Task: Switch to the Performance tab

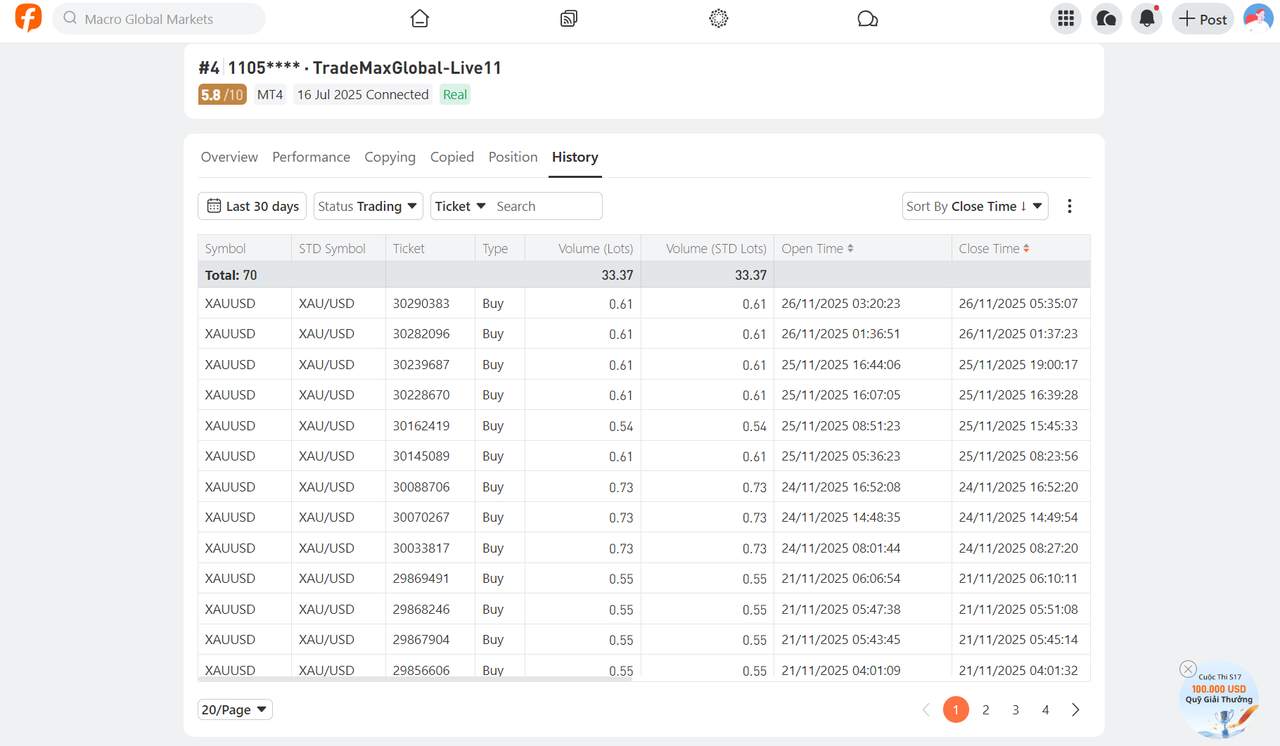Action: click(x=311, y=157)
